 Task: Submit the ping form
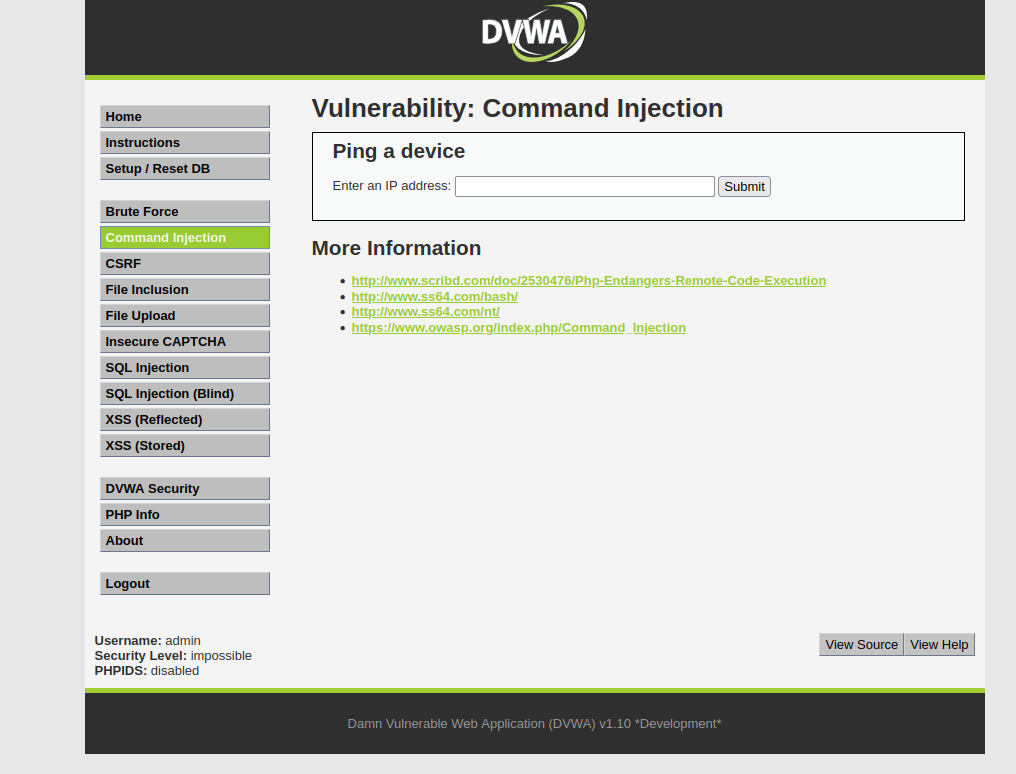(x=745, y=187)
